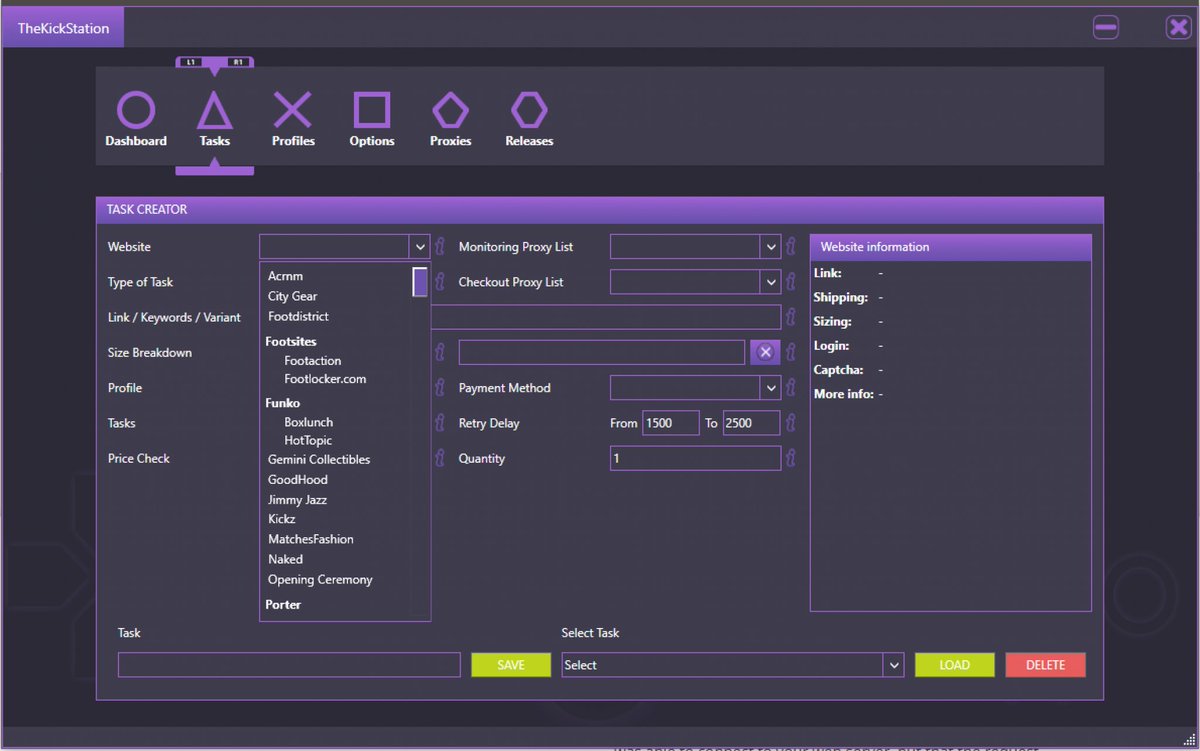Screen dimensions: 1200x751
Task: Click info icon beside Quantity field
Action: coord(791,458)
